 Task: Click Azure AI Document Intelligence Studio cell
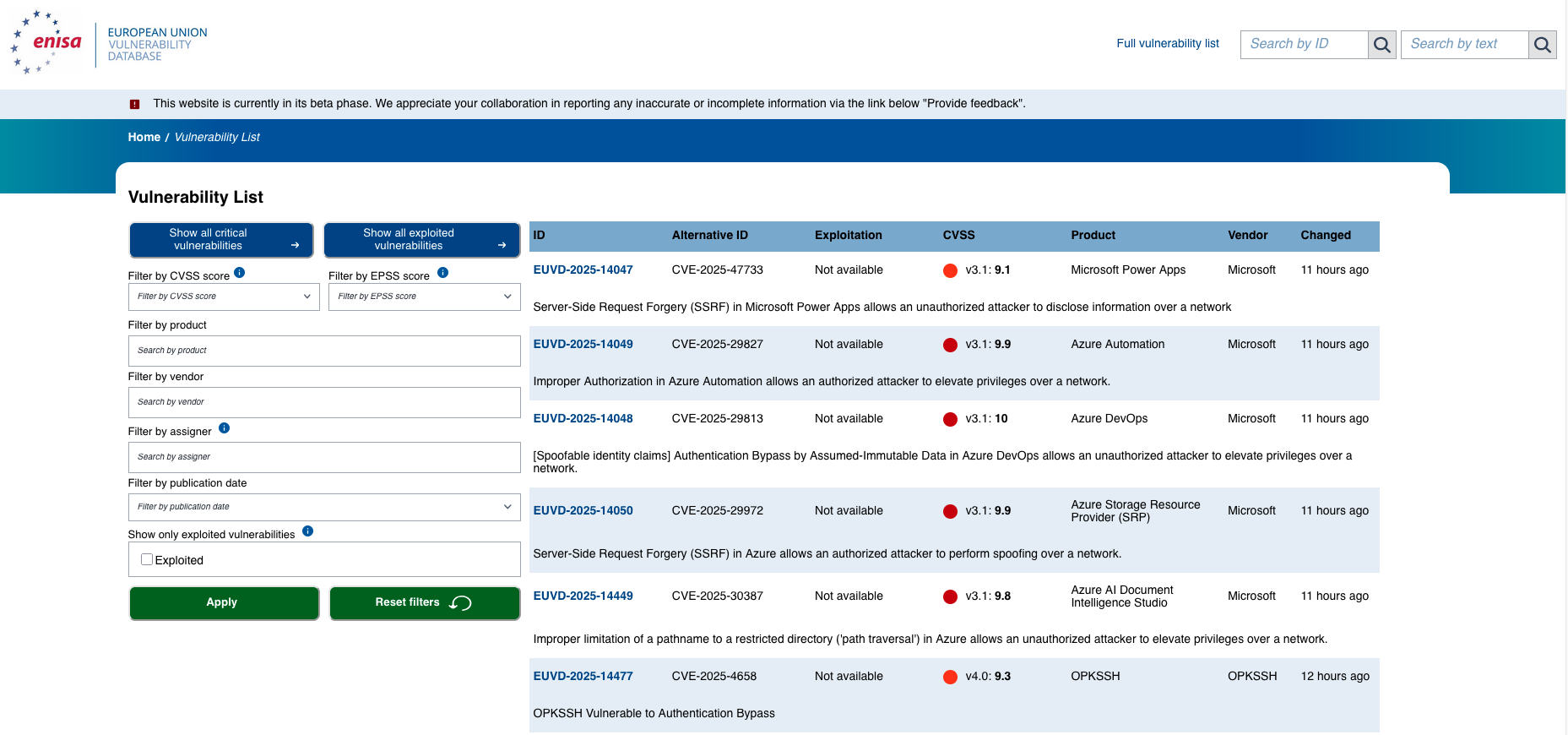1122,596
